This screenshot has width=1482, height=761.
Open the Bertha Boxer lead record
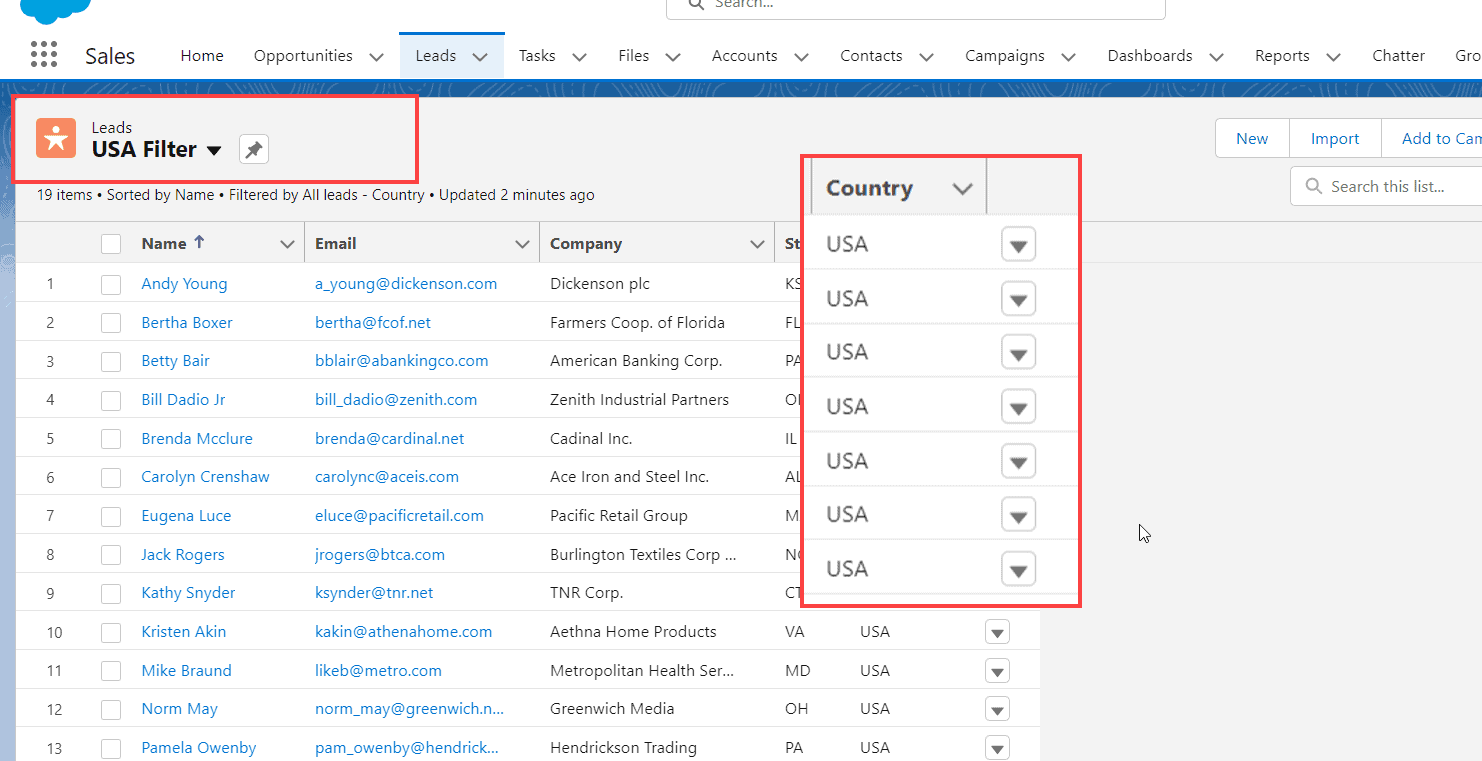point(186,322)
